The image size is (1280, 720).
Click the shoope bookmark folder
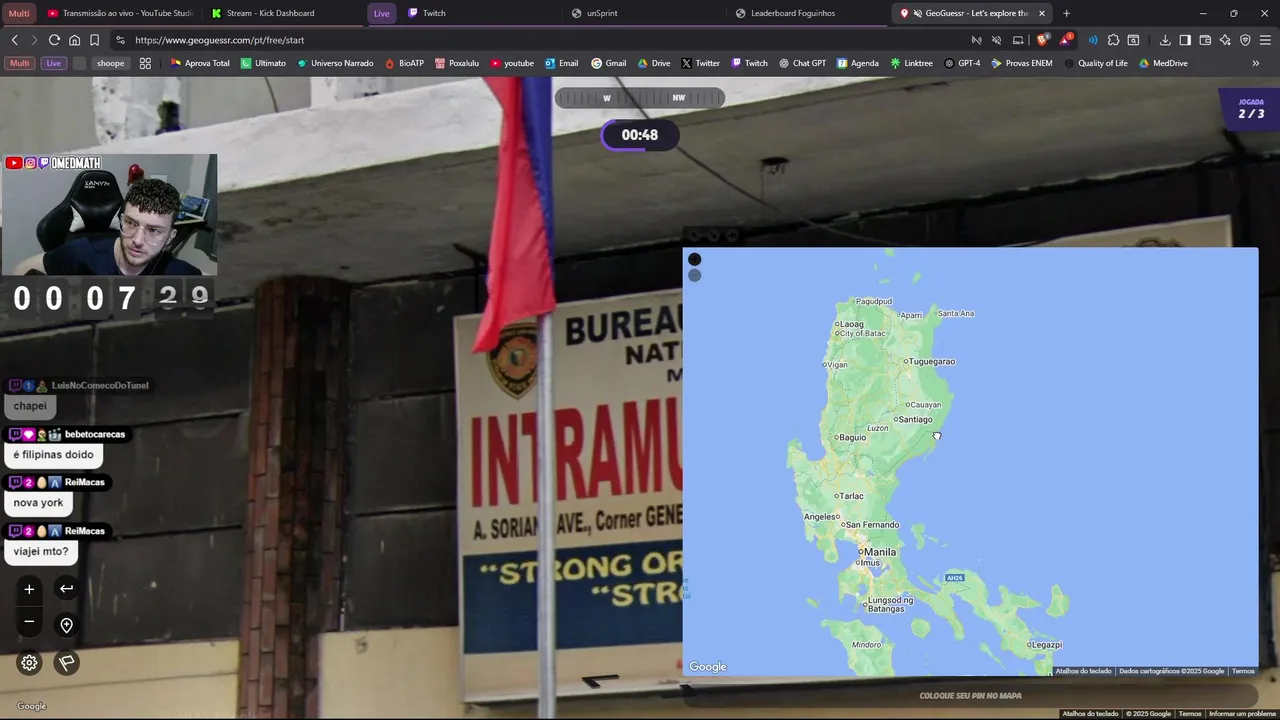coord(110,63)
